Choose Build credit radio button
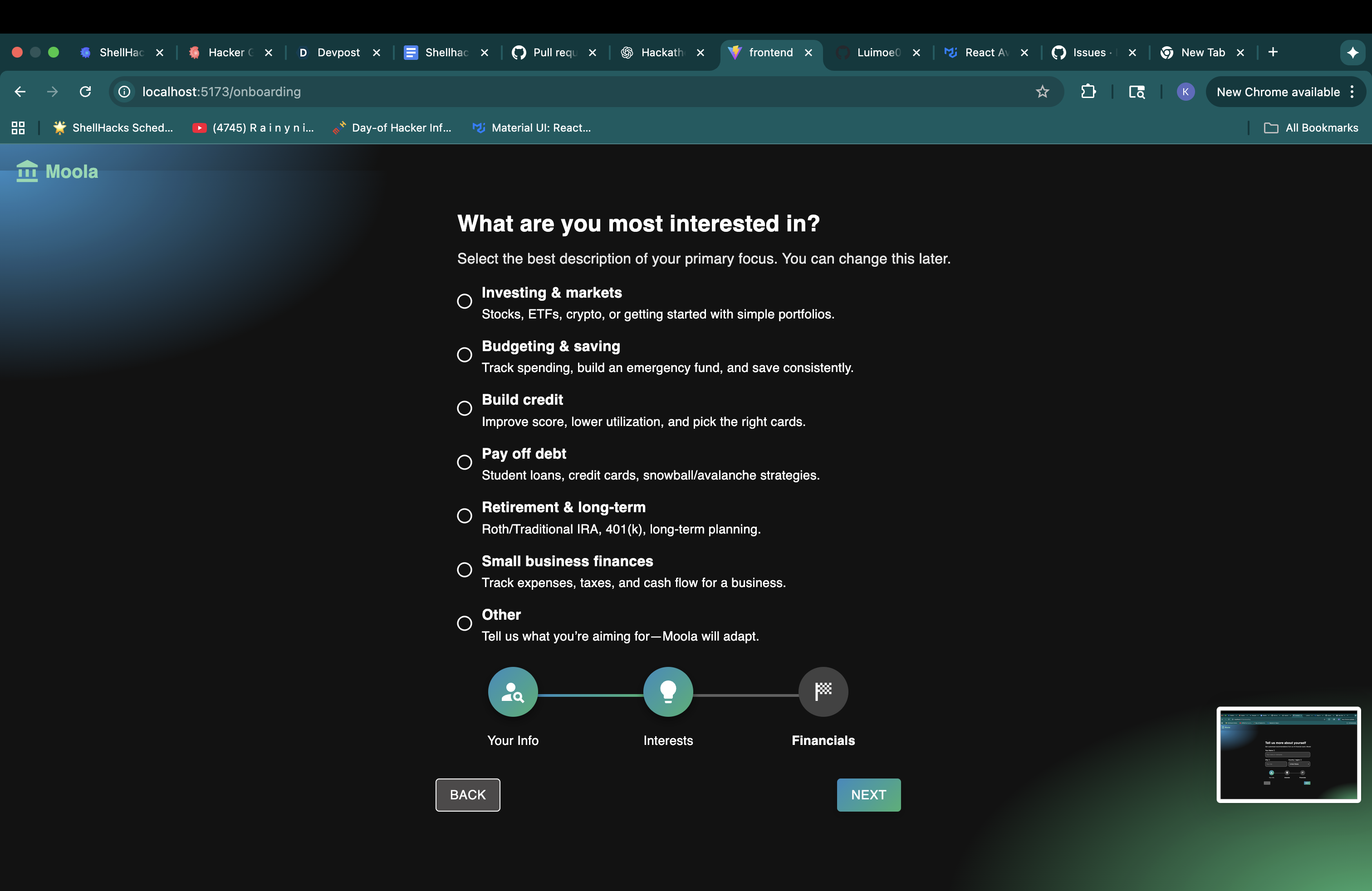The height and width of the screenshot is (891, 1372). point(465,409)
